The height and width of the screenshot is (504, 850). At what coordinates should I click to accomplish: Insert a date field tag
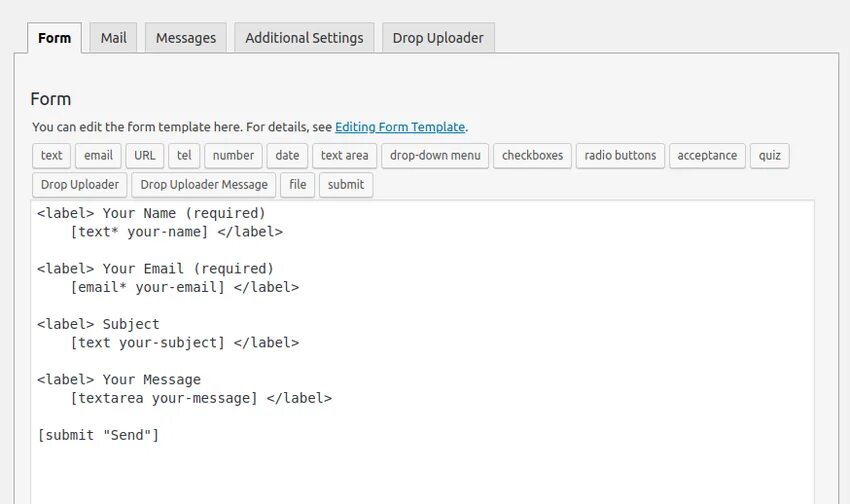(x=287, y=155)
